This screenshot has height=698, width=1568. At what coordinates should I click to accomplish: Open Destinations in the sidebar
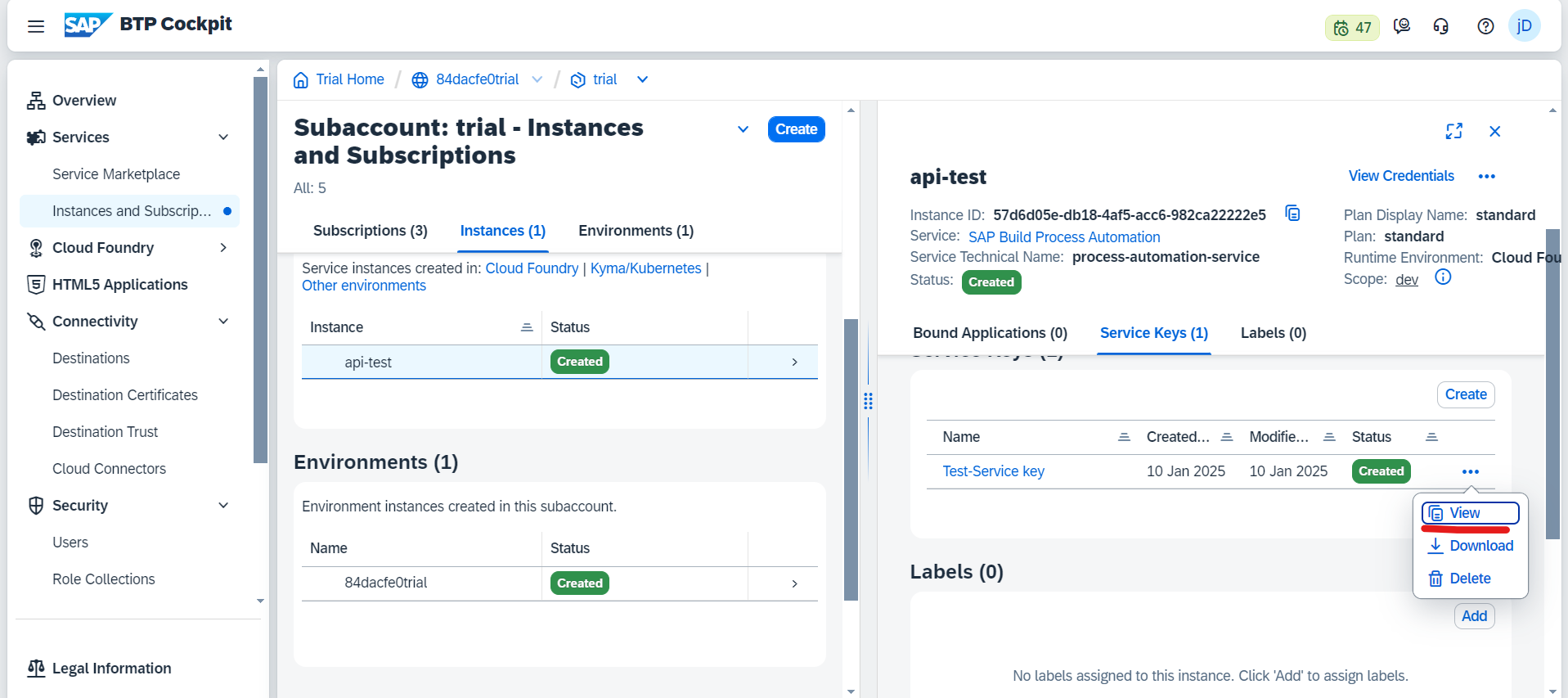pyautogui.click(x=91, y=358)
